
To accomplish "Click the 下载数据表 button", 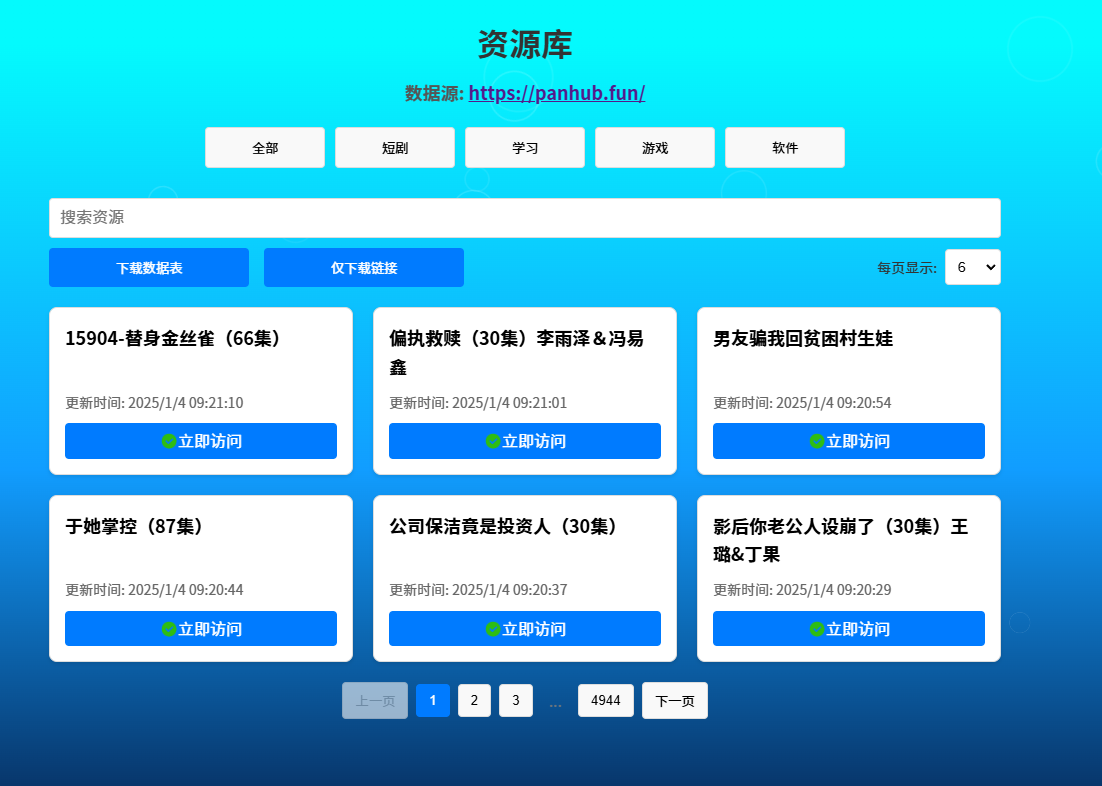I will click(149, 268).
